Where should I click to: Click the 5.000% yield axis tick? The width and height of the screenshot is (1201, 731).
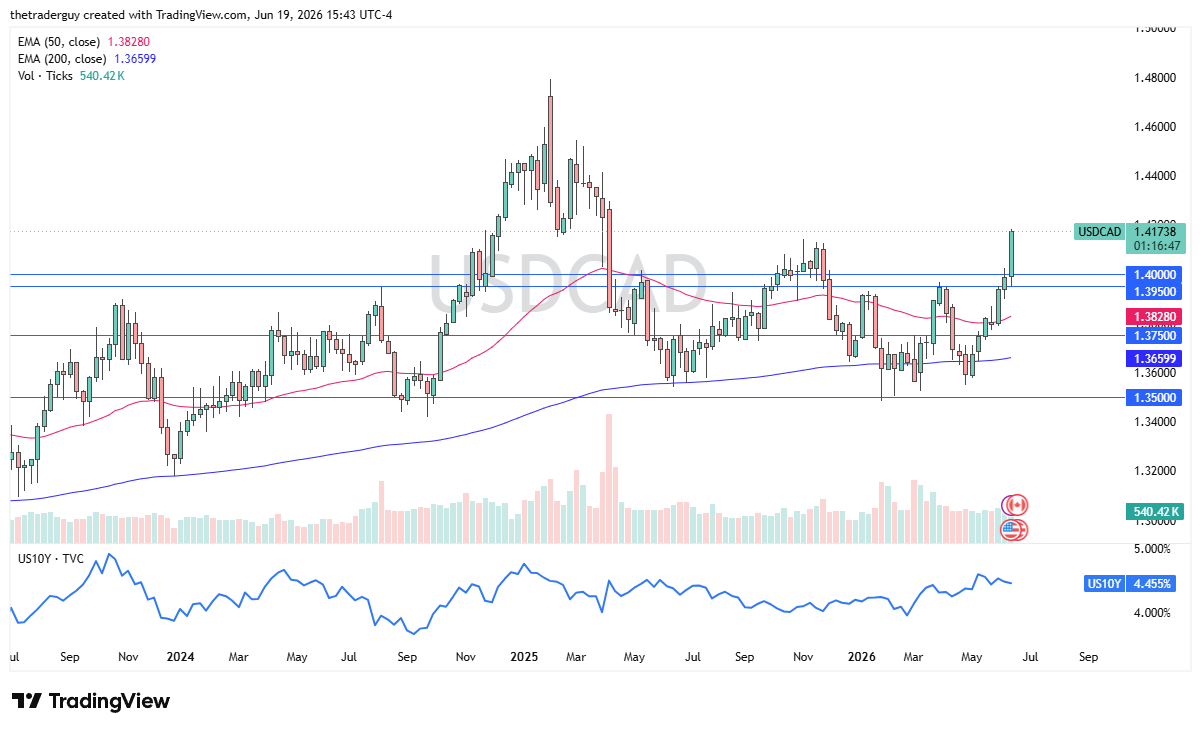(x=1151, y=549)
